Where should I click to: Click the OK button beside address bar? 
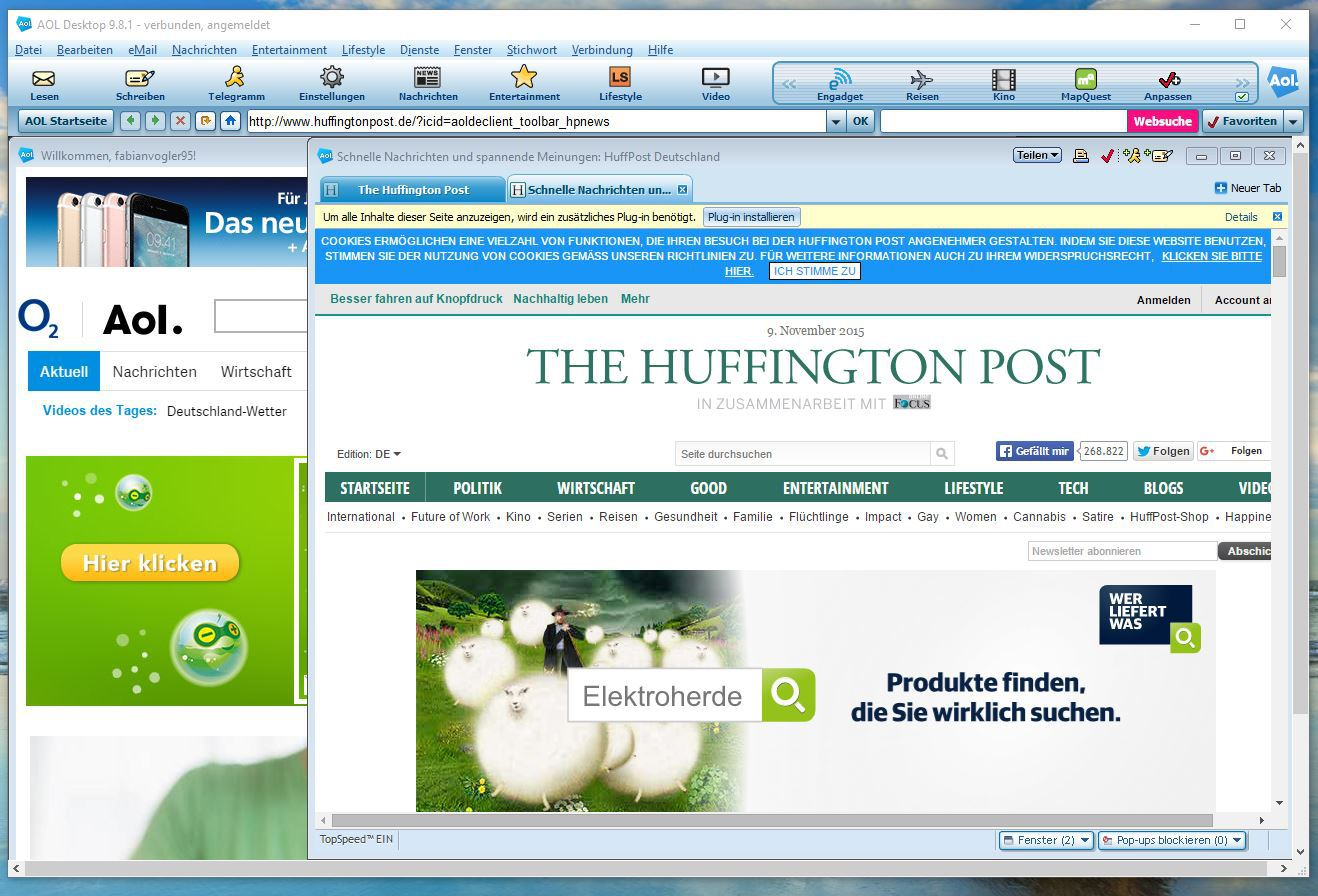860,121
